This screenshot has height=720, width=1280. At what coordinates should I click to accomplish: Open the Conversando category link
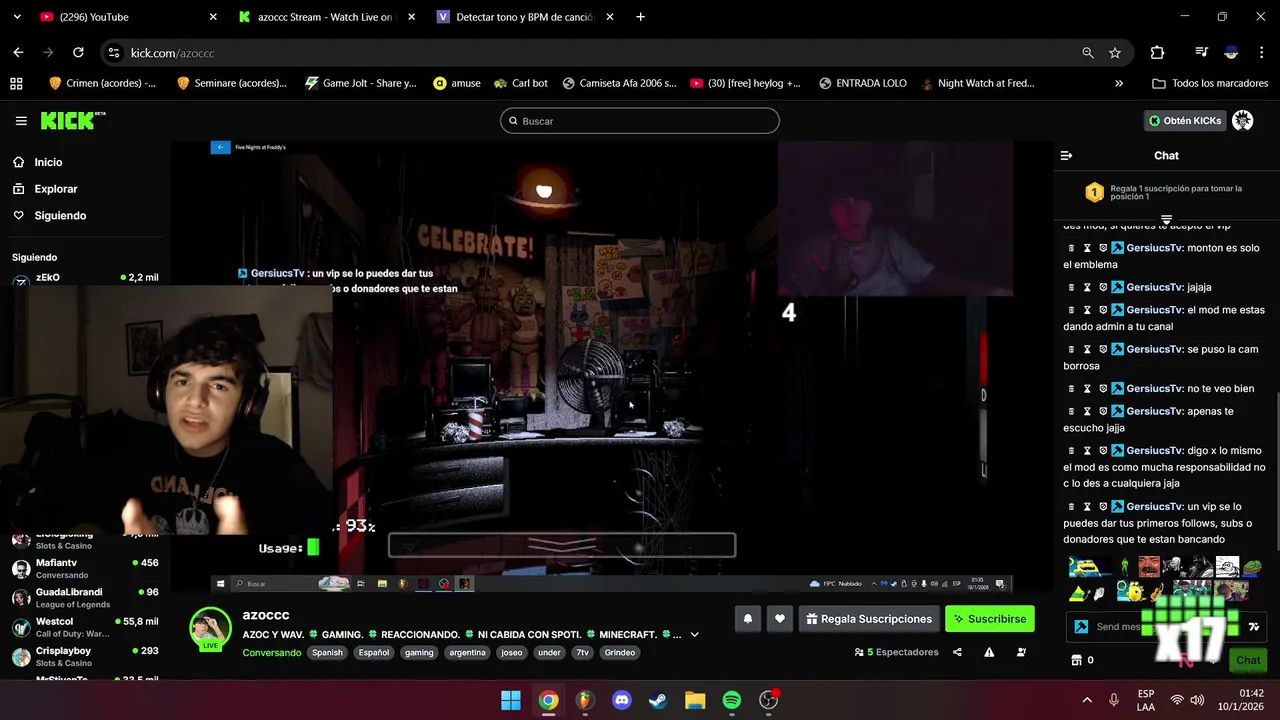[x=271, y=652]
